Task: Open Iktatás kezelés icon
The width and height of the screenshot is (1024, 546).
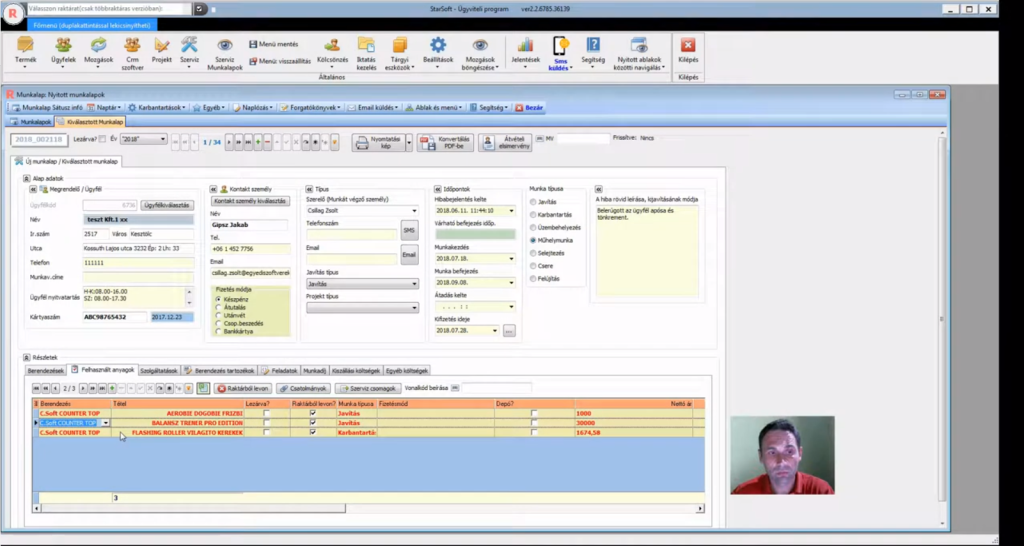Action: [x=366, y=45]
